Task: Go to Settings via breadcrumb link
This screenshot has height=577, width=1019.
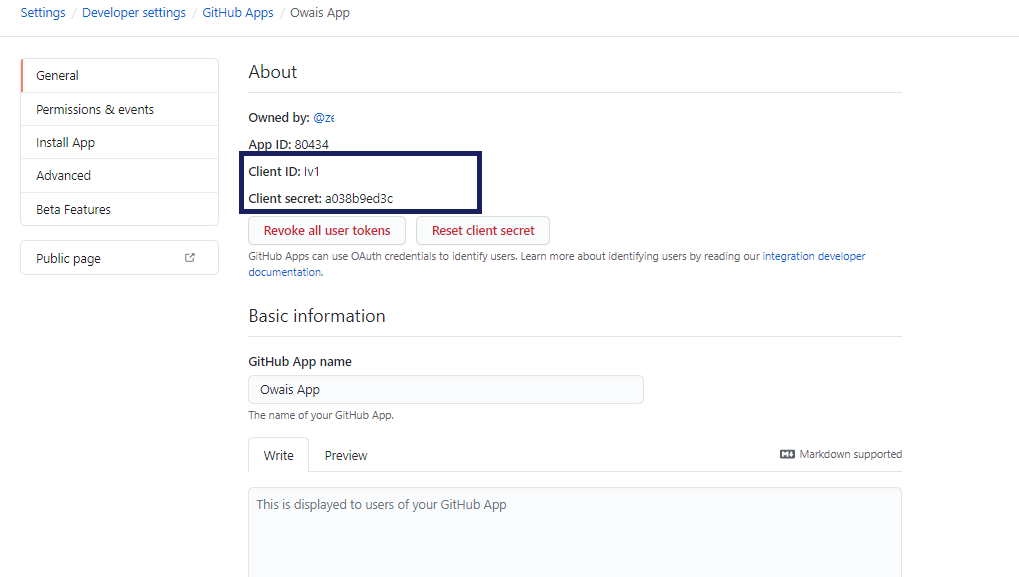Action: [x=42, y=12]
